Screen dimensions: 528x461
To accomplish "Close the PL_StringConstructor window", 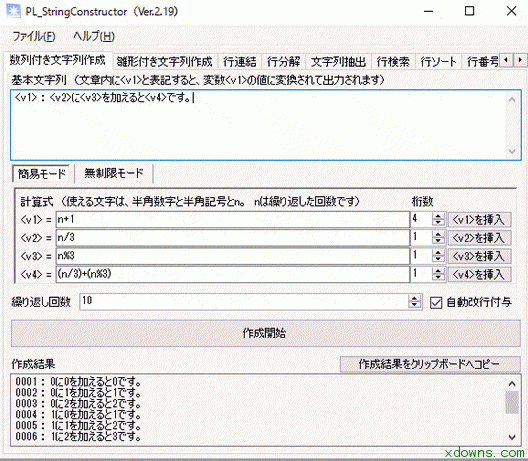I will tap(511, 11).
